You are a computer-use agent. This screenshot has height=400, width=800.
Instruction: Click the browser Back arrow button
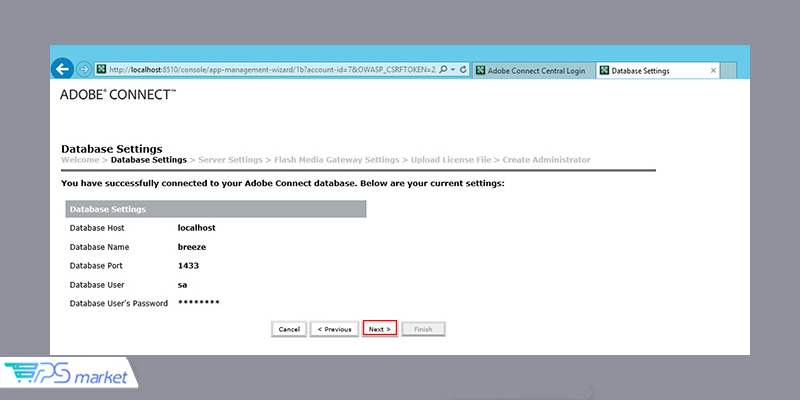(62, 69)
